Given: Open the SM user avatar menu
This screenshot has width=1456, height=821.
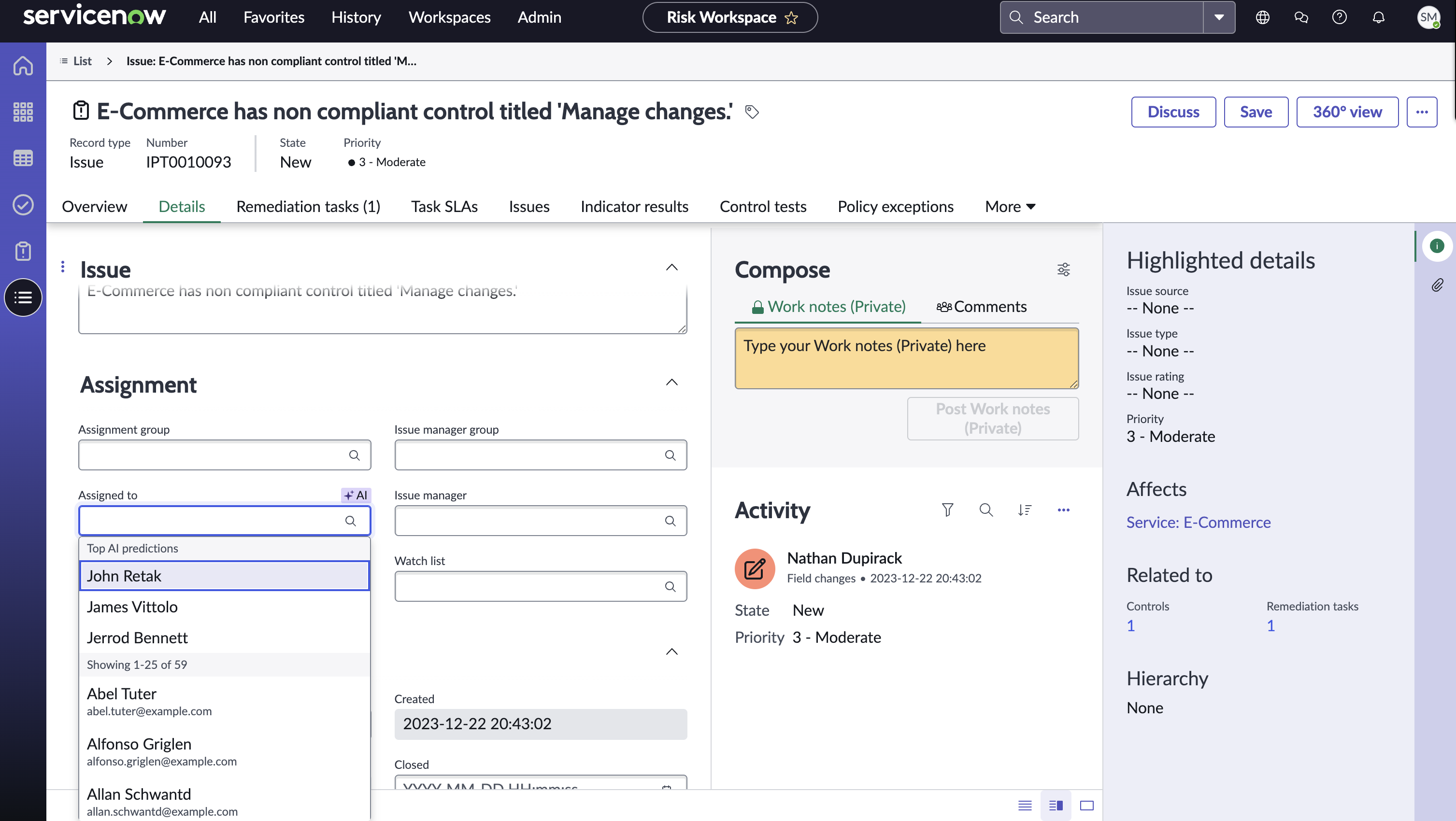Looking at the screenshot, I should point(1429,17).
